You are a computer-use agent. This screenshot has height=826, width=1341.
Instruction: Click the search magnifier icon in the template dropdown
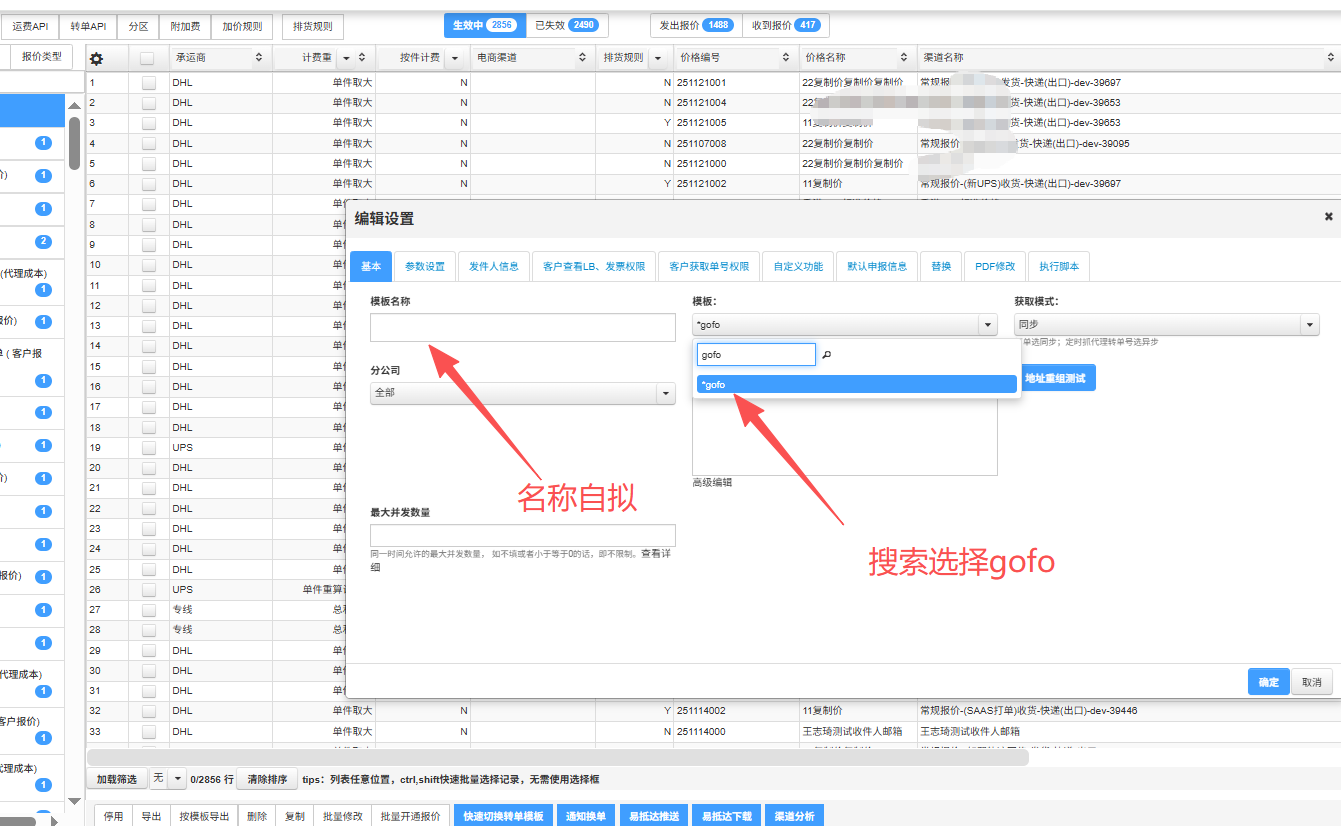[827, 355]
